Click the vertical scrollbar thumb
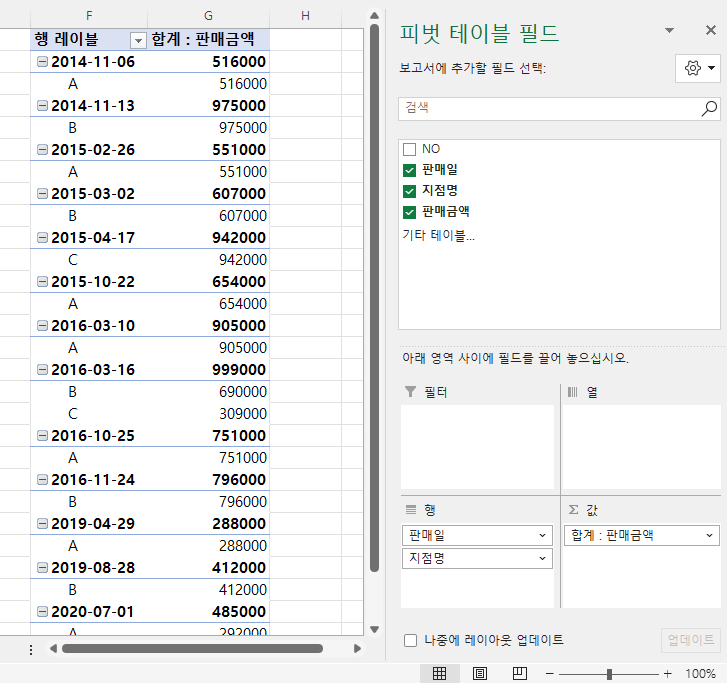 pyautogui.click(x=375, y=299)
